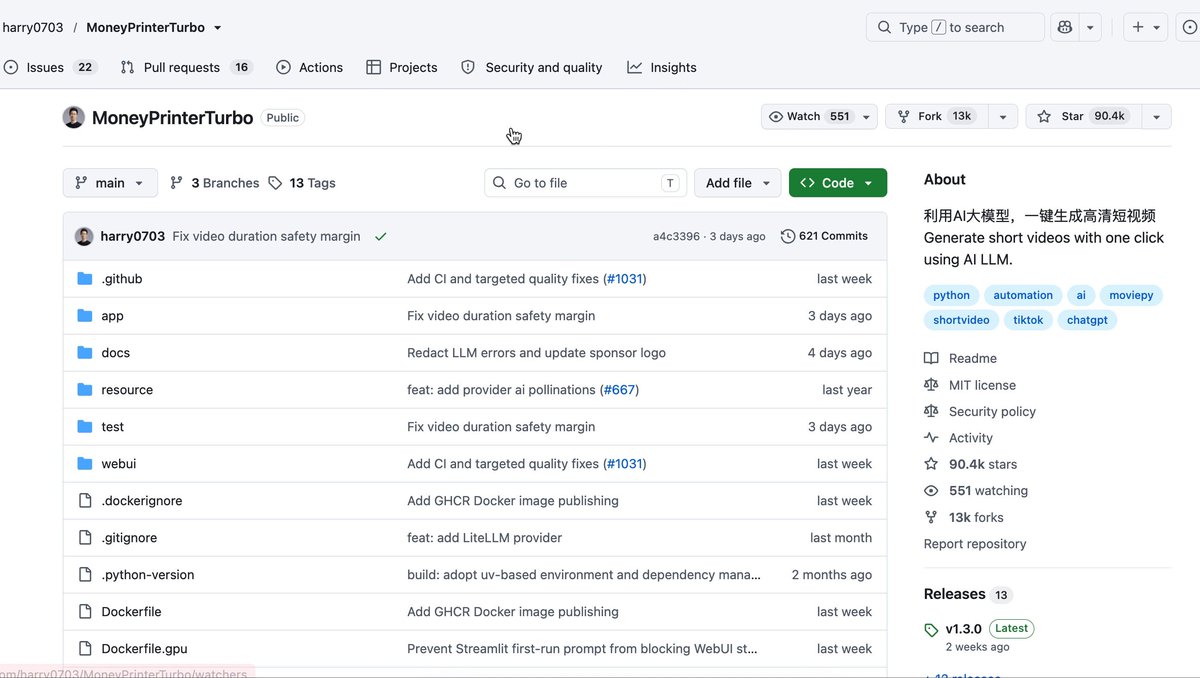Click the Go to file field
1200x678 pixels.
point(586,183)
